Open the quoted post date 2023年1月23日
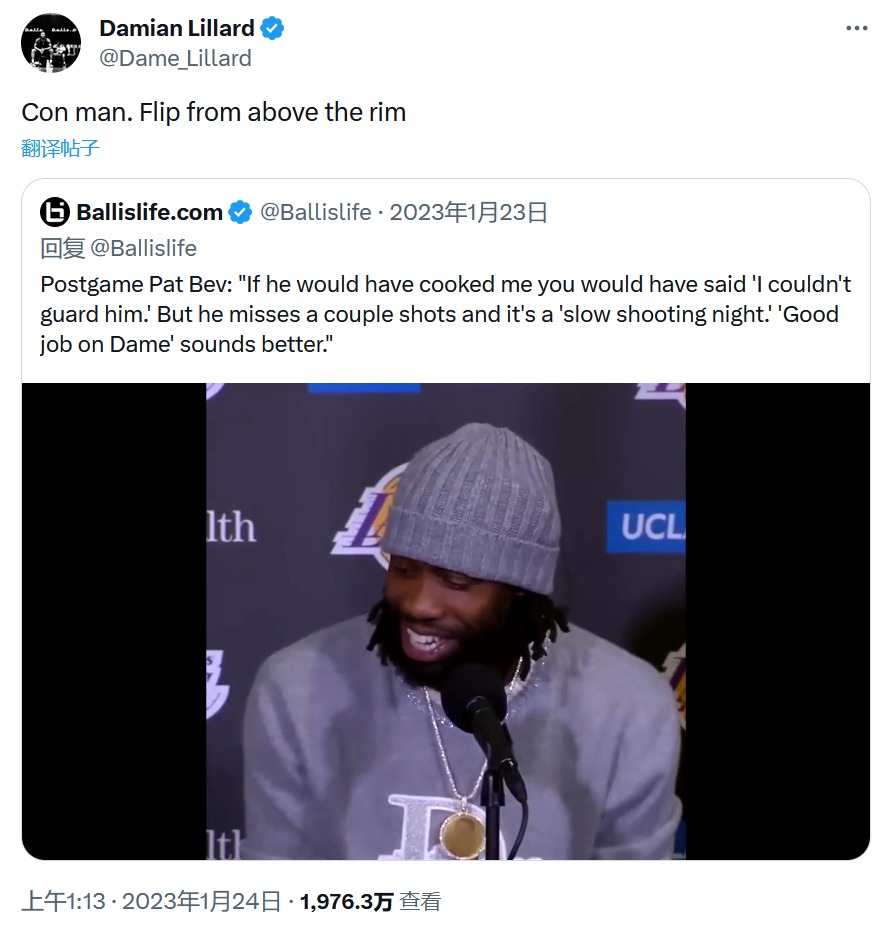The height and width of the screenshot is (939, 892). coord(468,212)
